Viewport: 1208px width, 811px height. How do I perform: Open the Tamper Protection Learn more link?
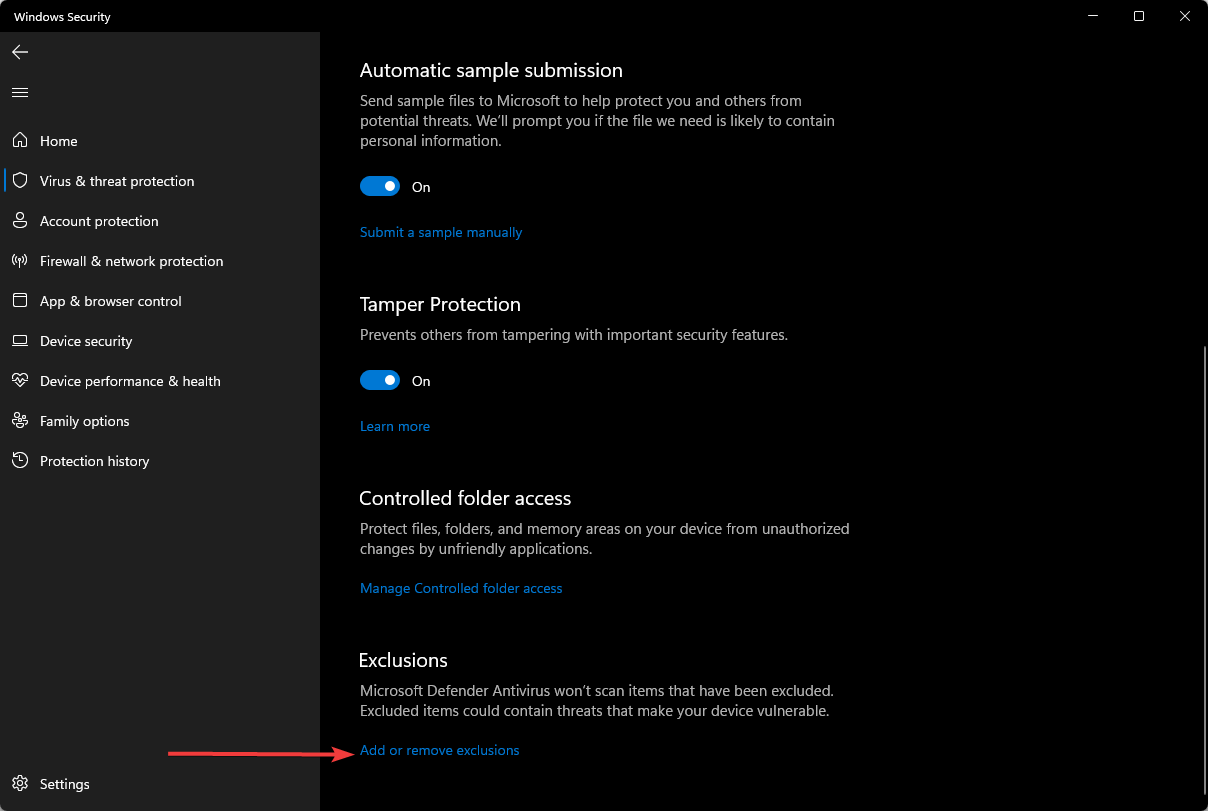point(395,426)
